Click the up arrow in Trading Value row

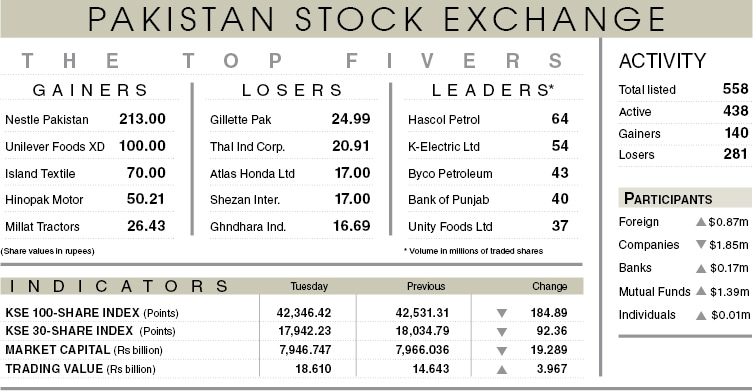[502, 369]
